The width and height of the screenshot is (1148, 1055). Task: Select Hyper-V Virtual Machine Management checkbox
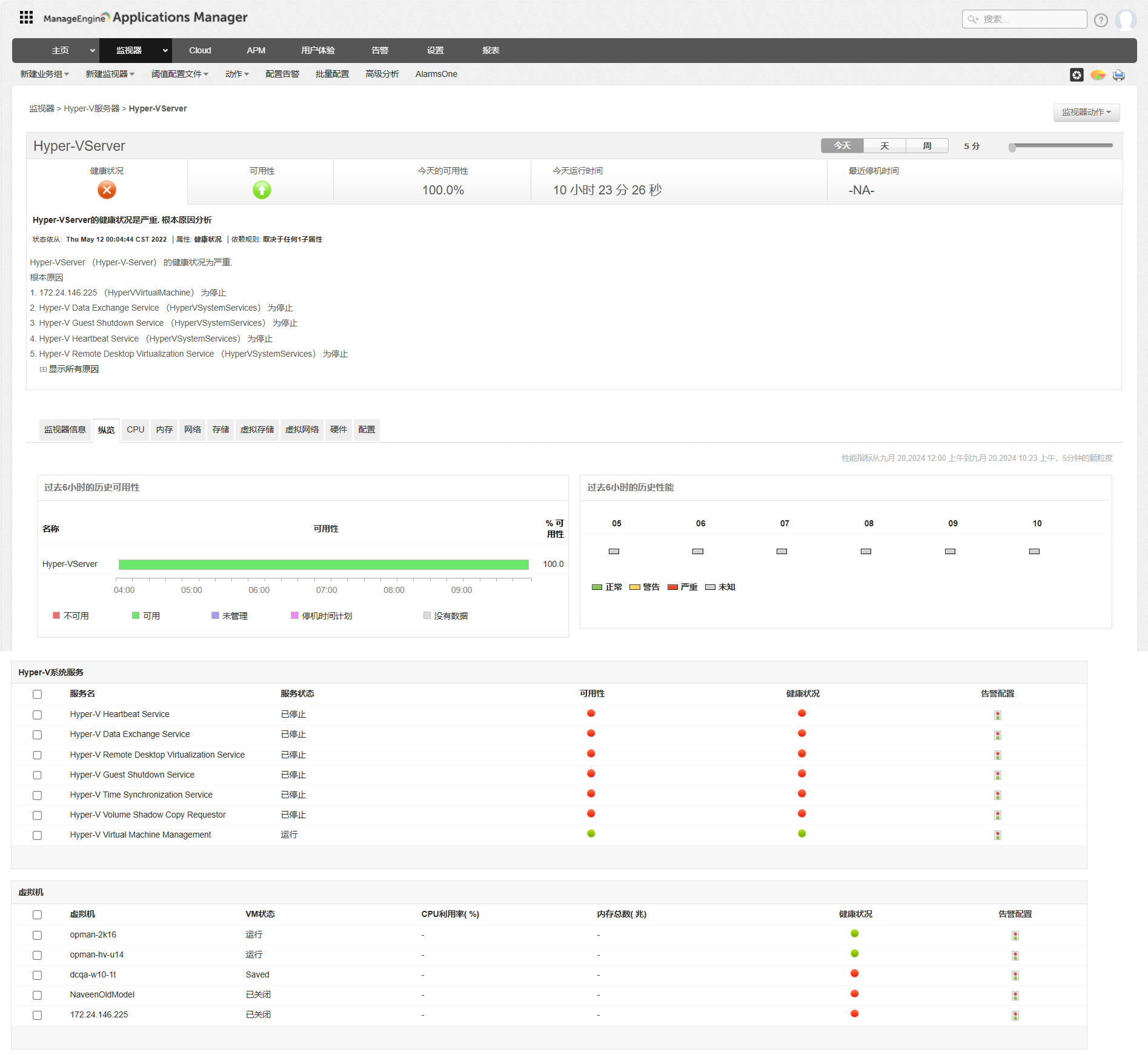pyautogui.click(x=38, y=836)
